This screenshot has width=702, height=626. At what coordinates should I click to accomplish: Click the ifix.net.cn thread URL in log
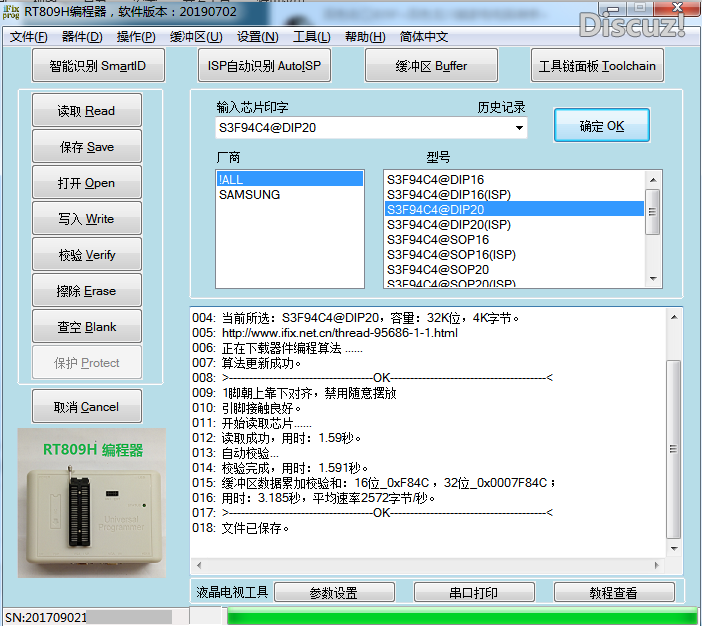point(340,333)
